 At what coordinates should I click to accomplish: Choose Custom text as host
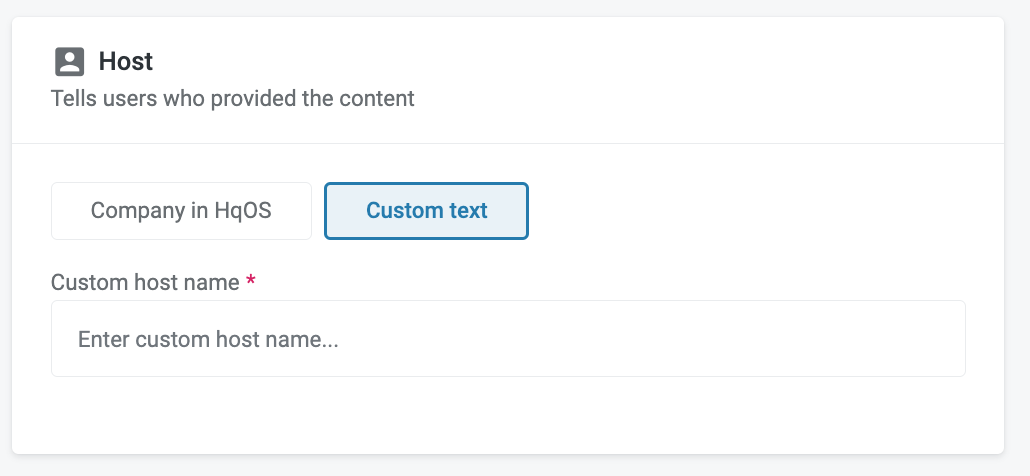[426, 211]
